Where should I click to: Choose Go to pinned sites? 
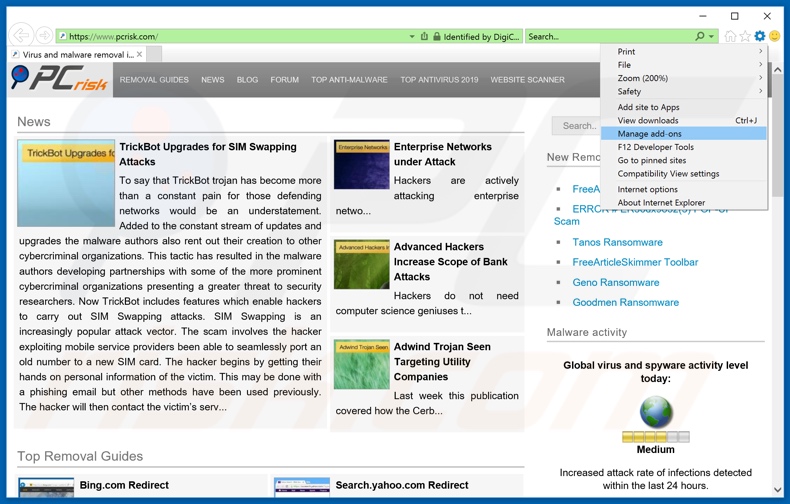(684, 160)
